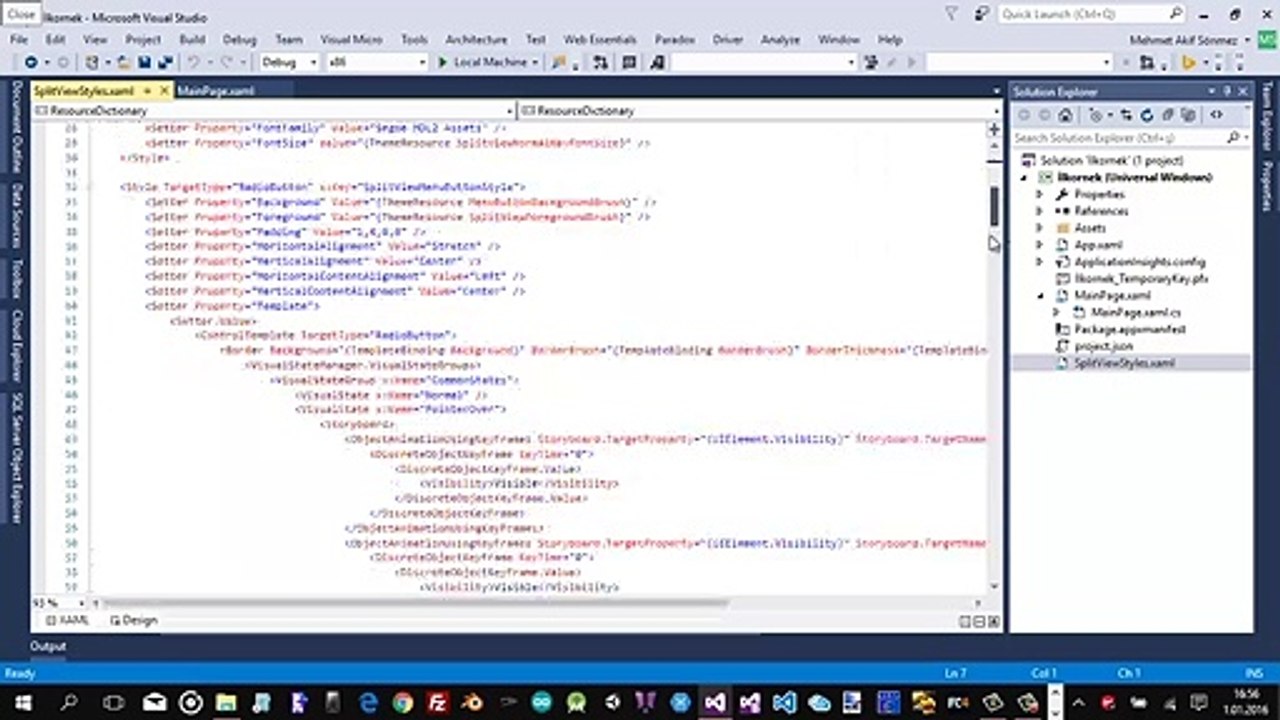1280x720 pixels.
Task: Close the SplitViewStyles.xaml tab
Action: [165, 91]
